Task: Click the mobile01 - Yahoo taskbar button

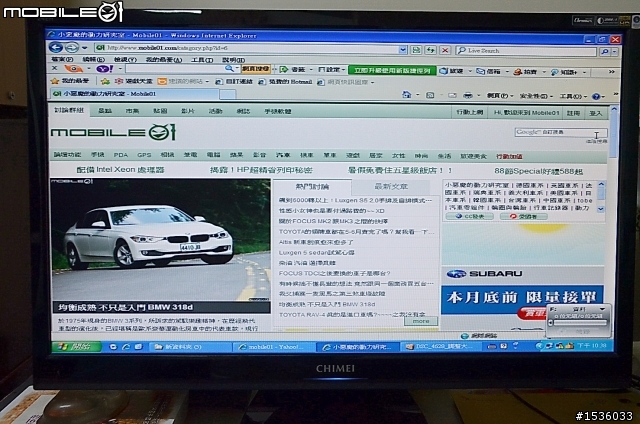Action: (274, 347)
